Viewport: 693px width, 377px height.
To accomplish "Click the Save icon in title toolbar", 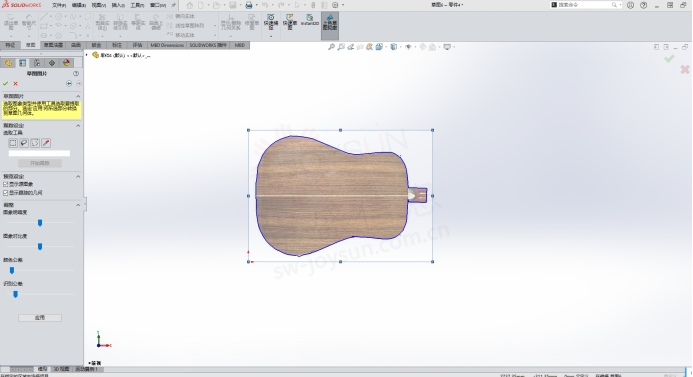I will point(232,5).
